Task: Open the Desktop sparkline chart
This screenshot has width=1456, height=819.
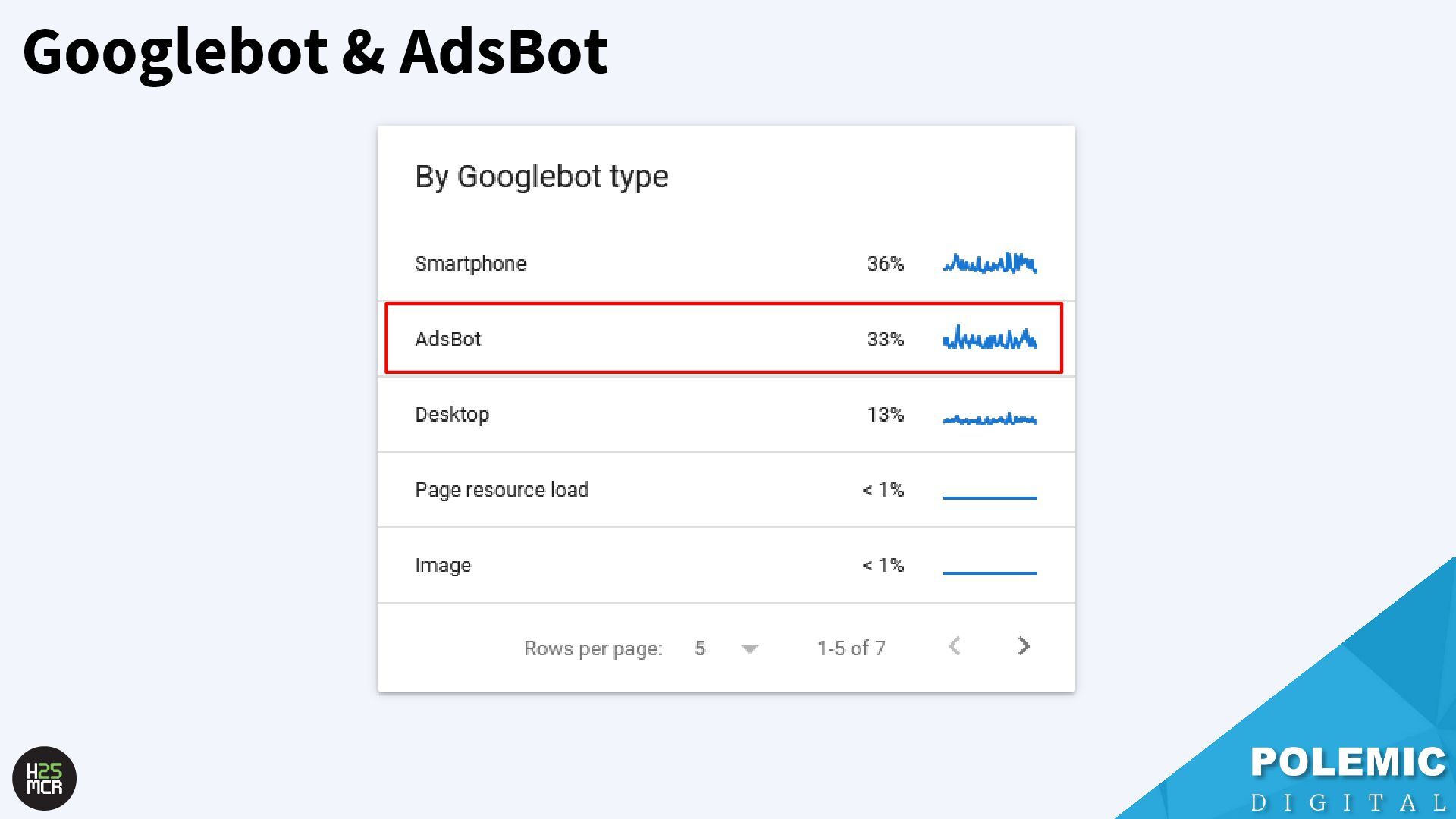Action: click(990, 418)
